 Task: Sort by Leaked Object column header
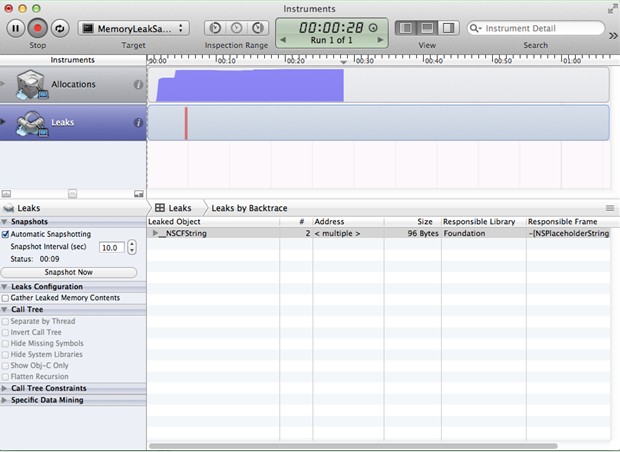(214, 222)
